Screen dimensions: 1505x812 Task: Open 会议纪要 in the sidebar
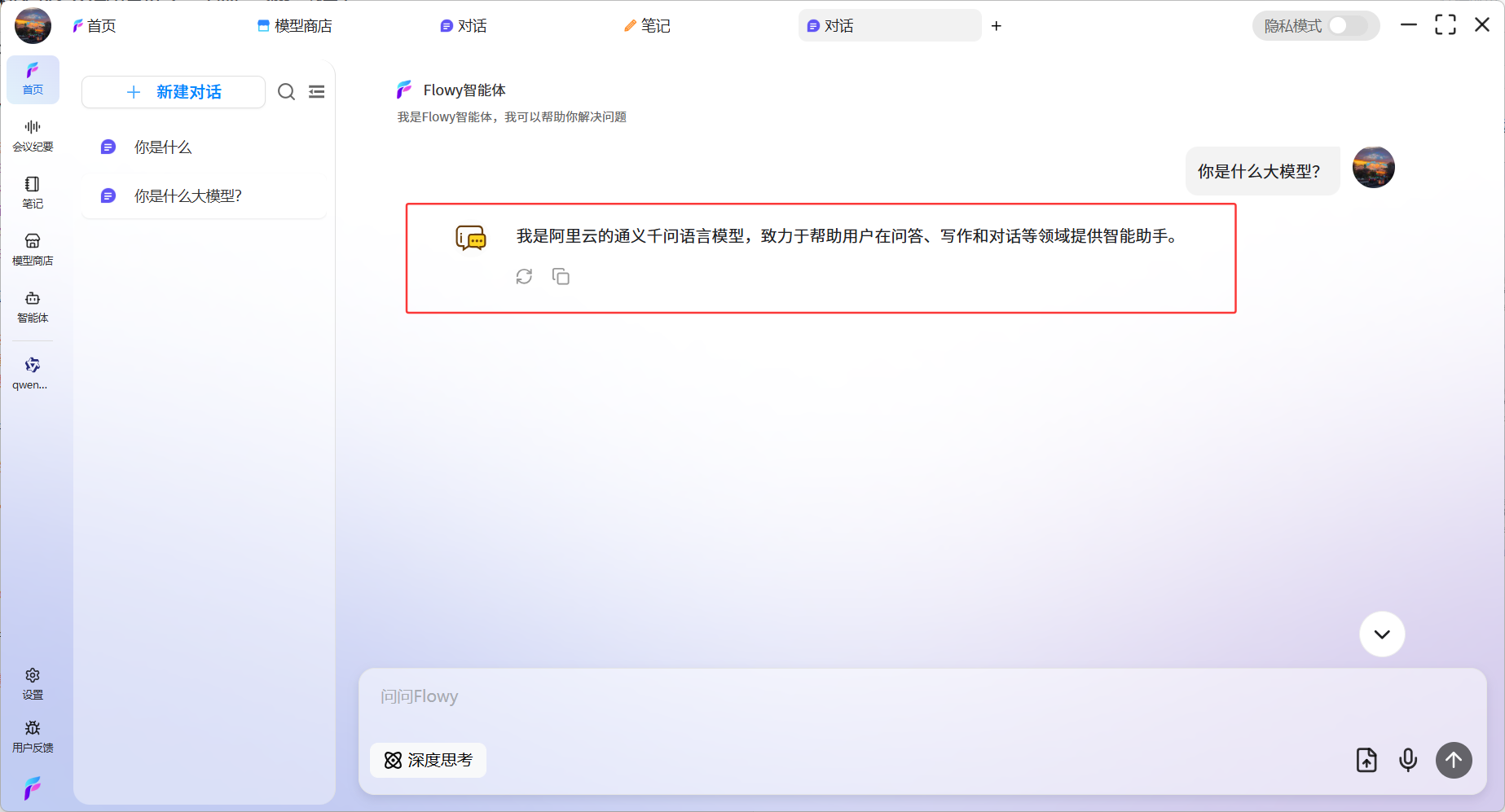click(x=33, y=136)
